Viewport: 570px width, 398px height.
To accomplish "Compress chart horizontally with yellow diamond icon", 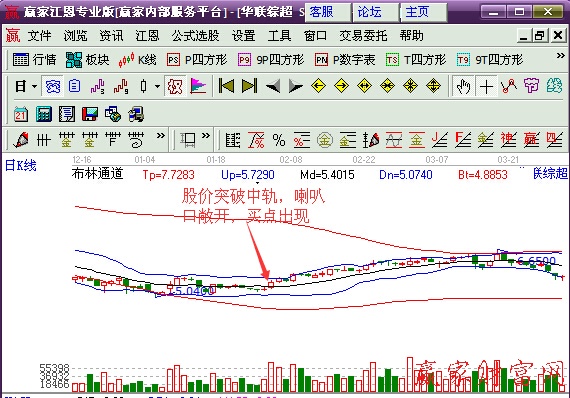I will (388, 86).
